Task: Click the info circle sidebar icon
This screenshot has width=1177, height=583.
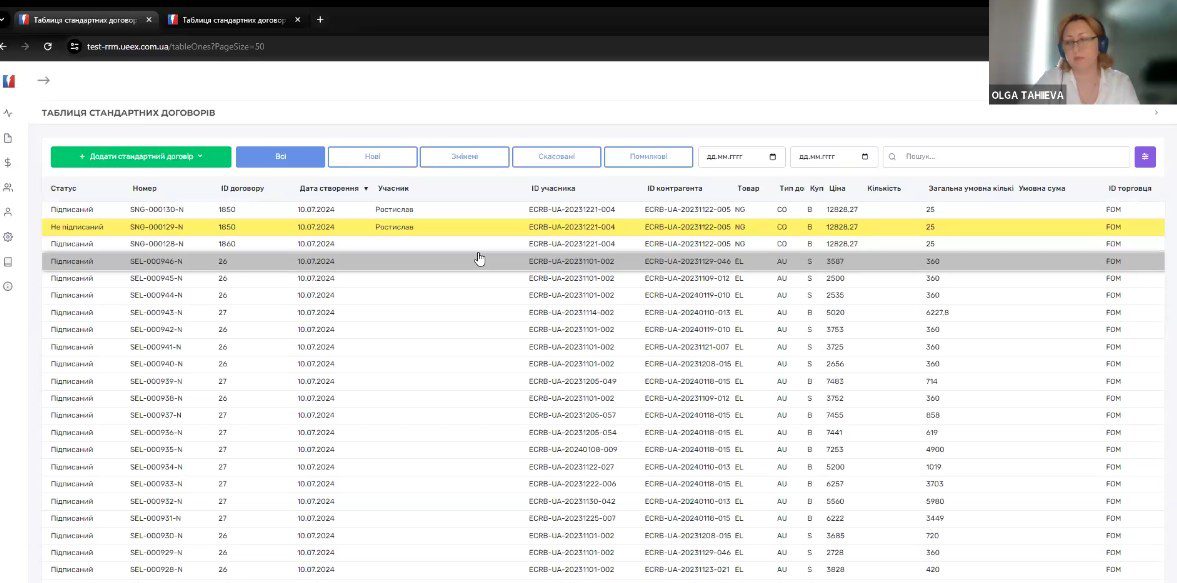Action: [x=8, y=286]
